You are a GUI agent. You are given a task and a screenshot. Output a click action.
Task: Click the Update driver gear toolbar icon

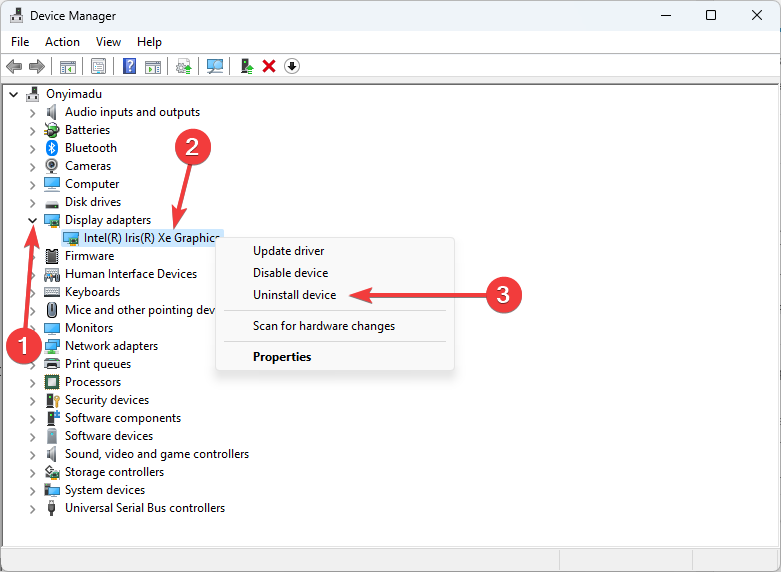coord(184,66)
